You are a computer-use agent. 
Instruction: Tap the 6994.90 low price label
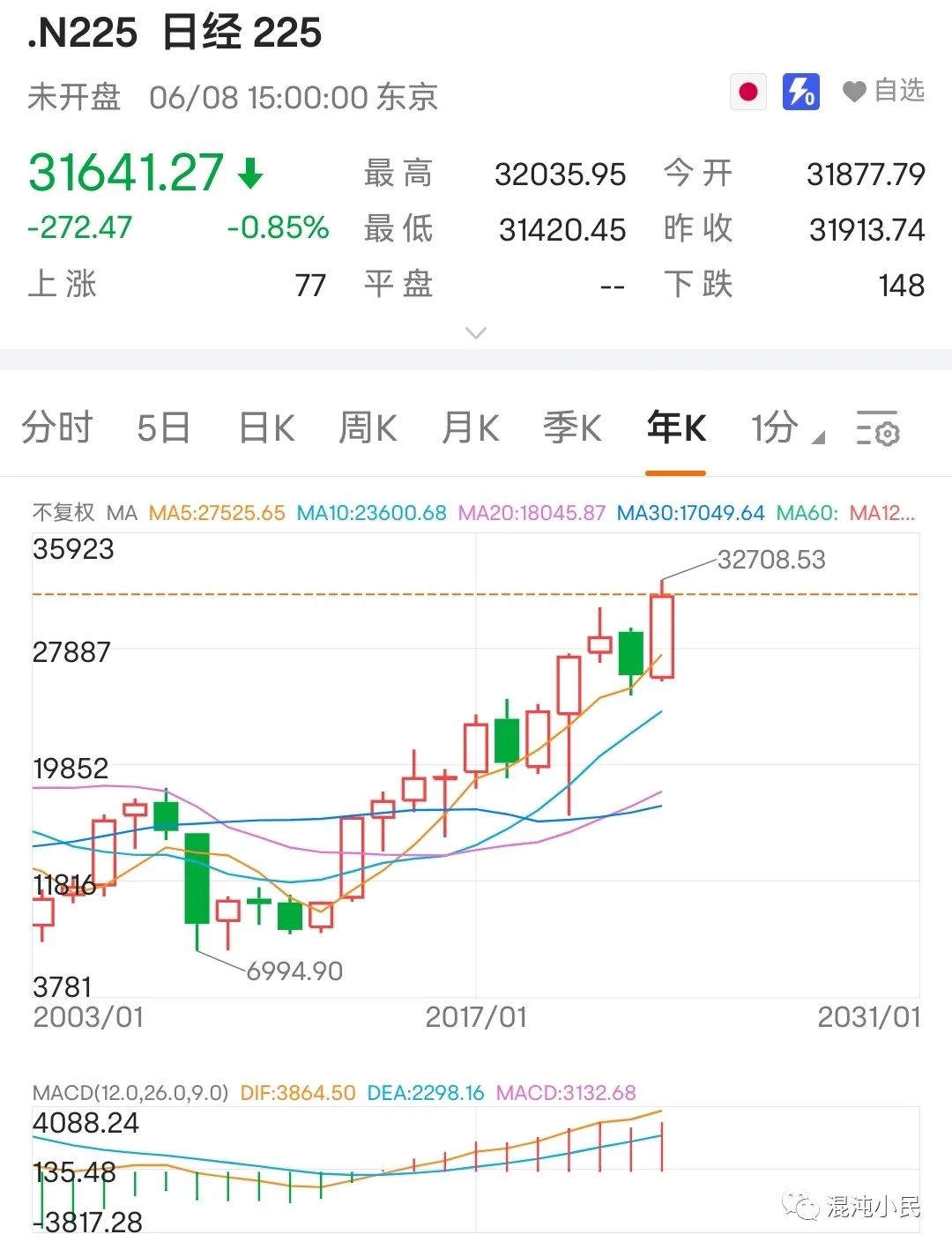[x=294, y=971]
